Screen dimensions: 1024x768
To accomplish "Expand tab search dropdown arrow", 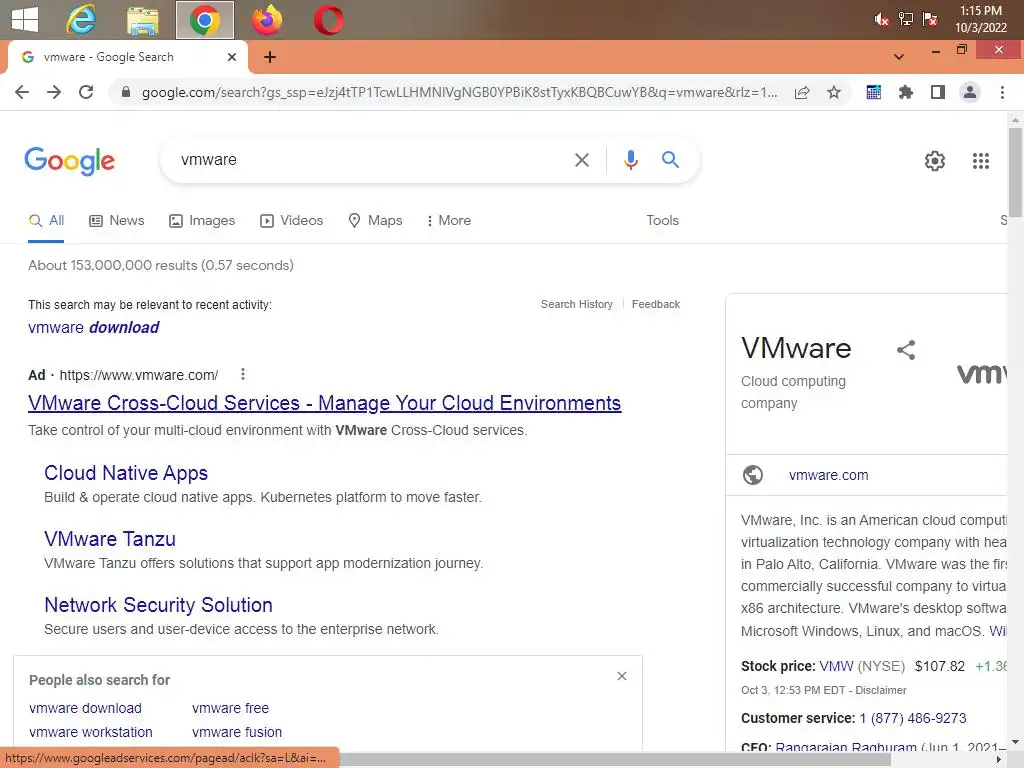I will point(899,57).
